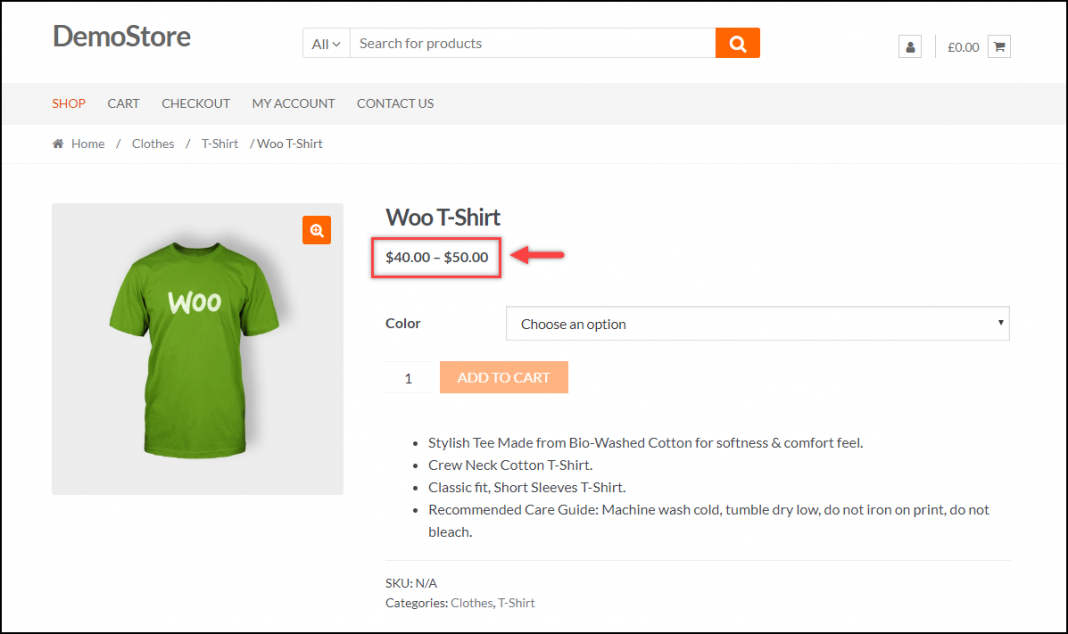Click the green Woo T-shirt product image
This screenshot has height=634, width=1068.
click(x=197, y=349)
